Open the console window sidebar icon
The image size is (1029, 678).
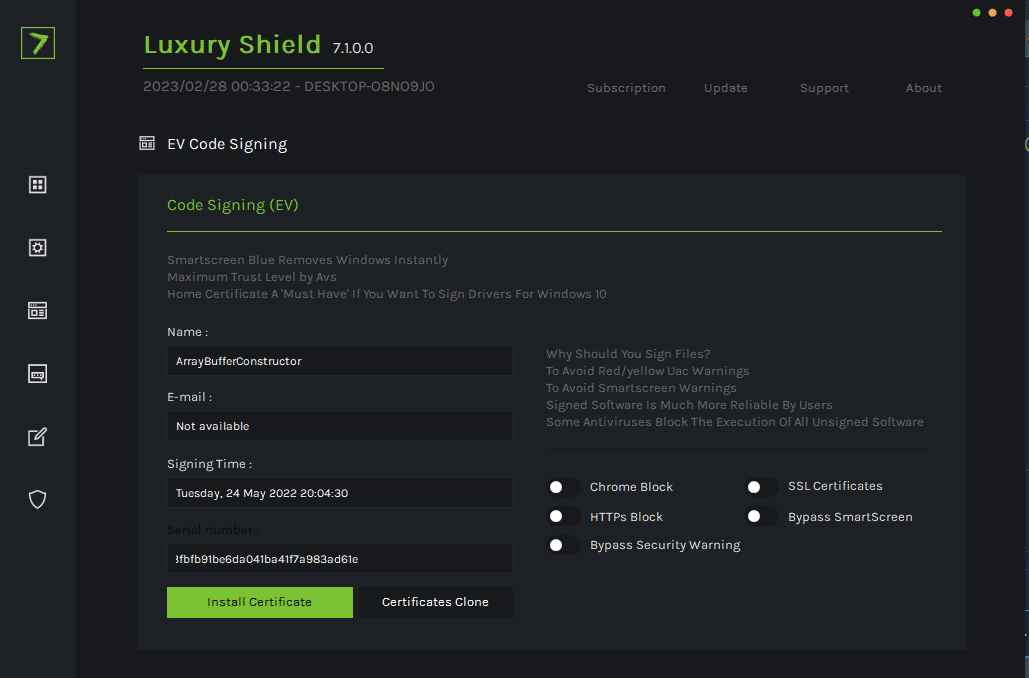tap(37, 373)
